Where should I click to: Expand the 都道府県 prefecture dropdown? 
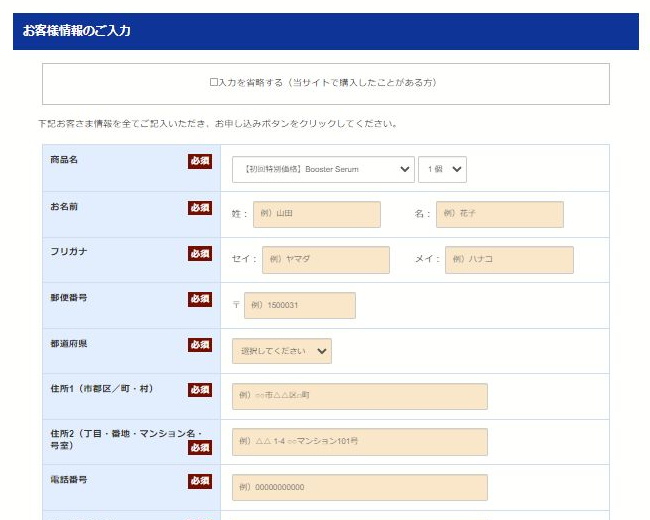pyautogui.click(x=282, y=351)
